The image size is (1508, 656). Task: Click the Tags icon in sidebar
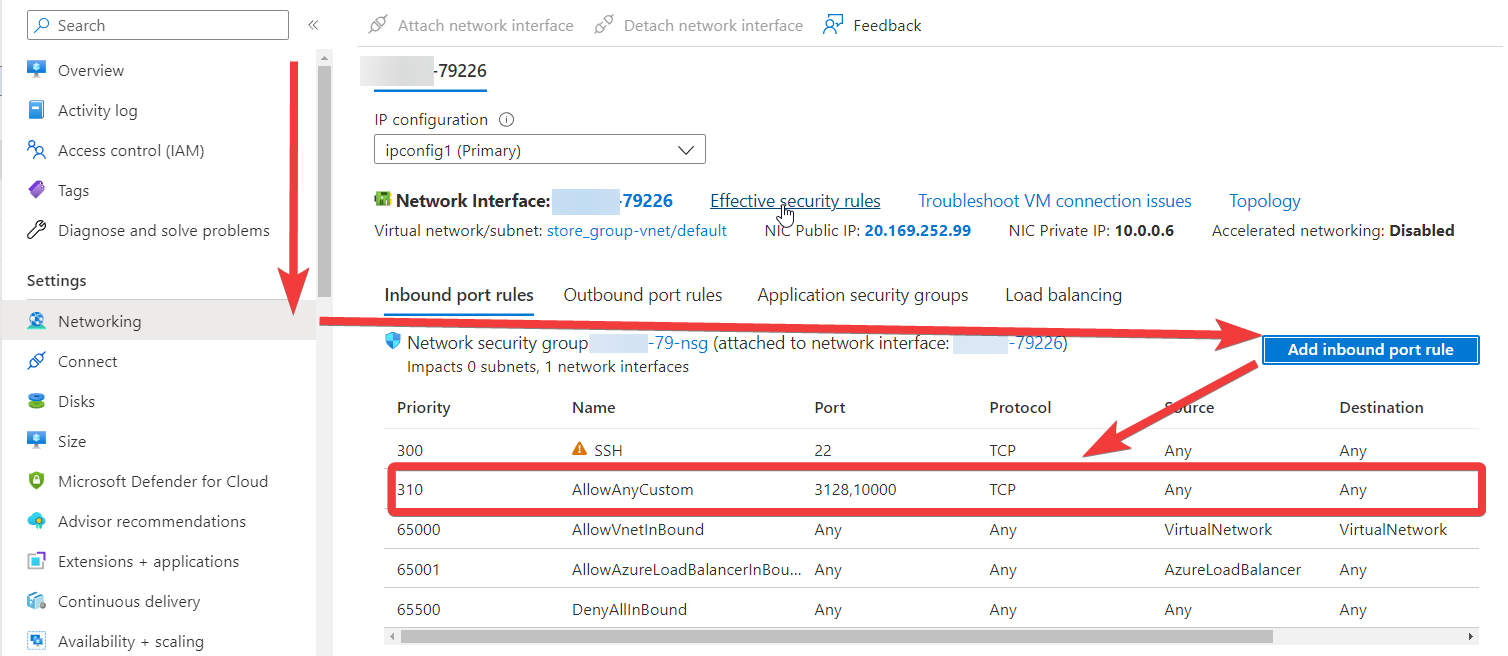click(x=37, y=190)
